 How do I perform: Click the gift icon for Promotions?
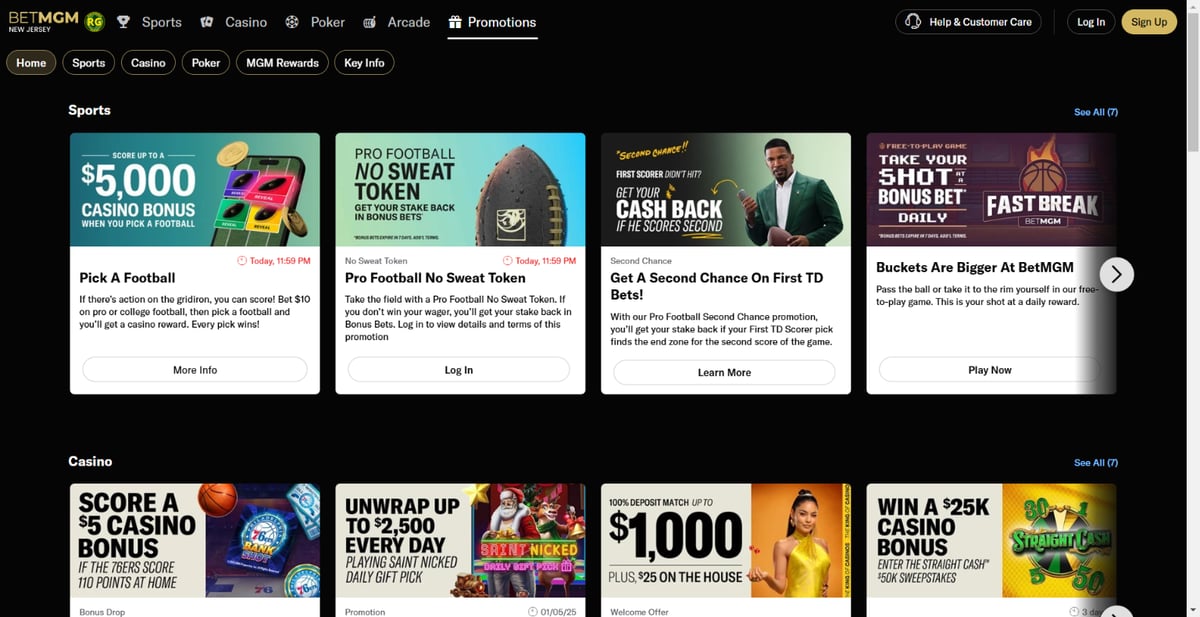pos(455,22)
